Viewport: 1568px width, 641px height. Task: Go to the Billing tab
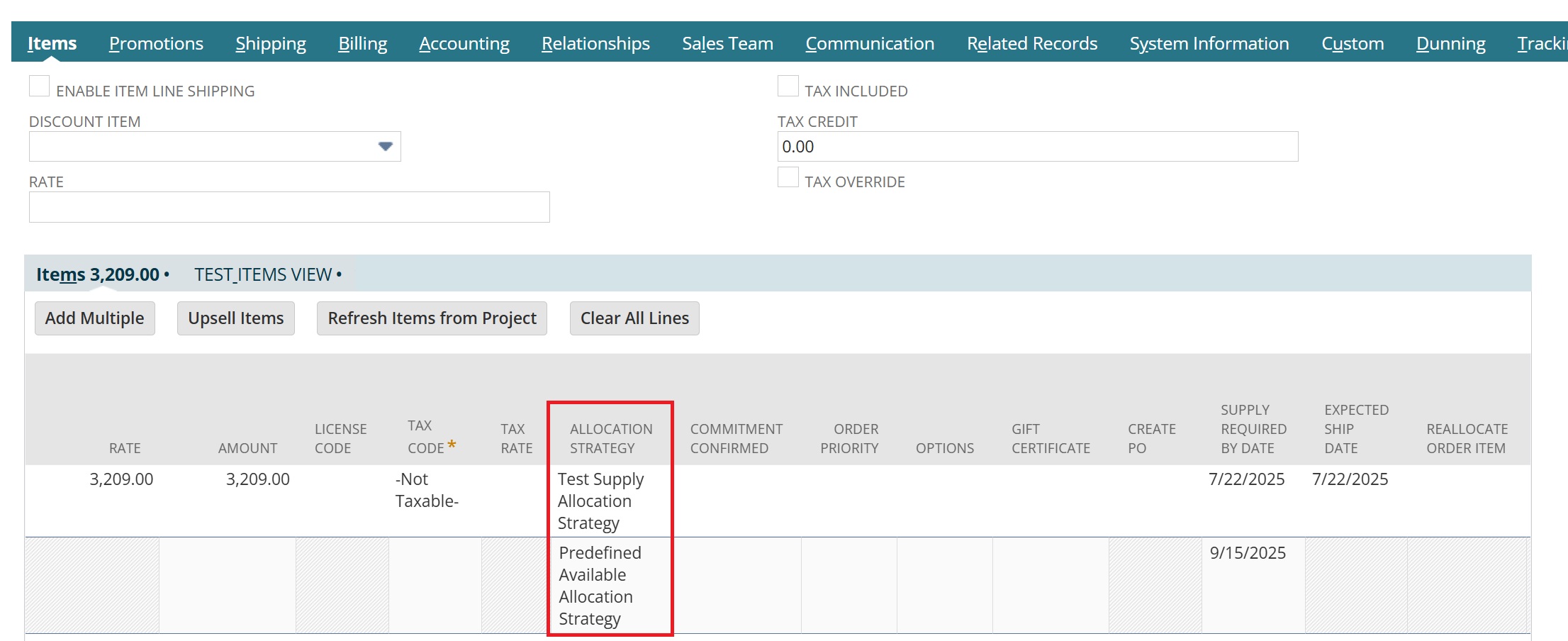[362, 43]
